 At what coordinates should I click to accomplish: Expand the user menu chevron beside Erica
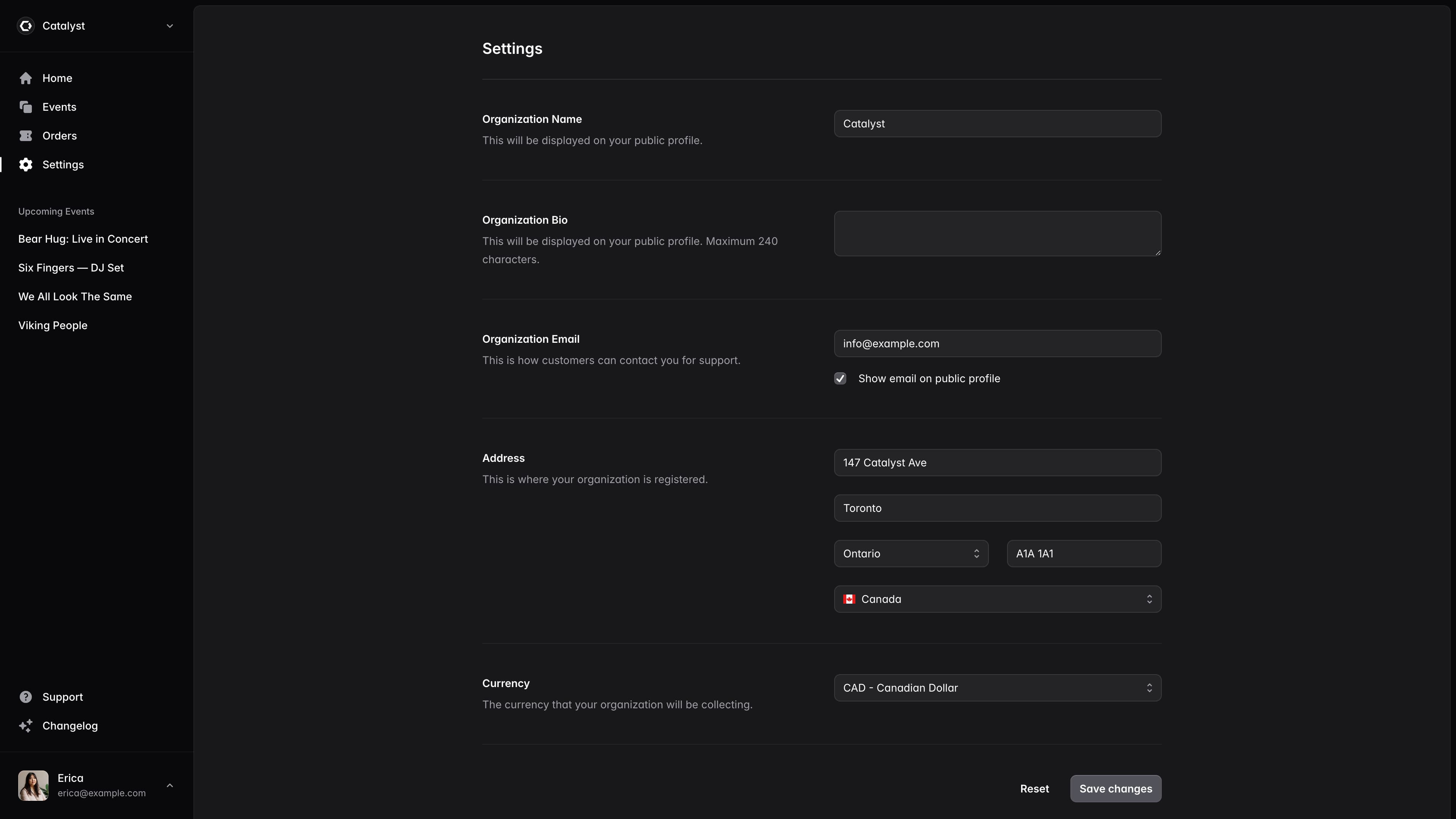pos(169,786)
